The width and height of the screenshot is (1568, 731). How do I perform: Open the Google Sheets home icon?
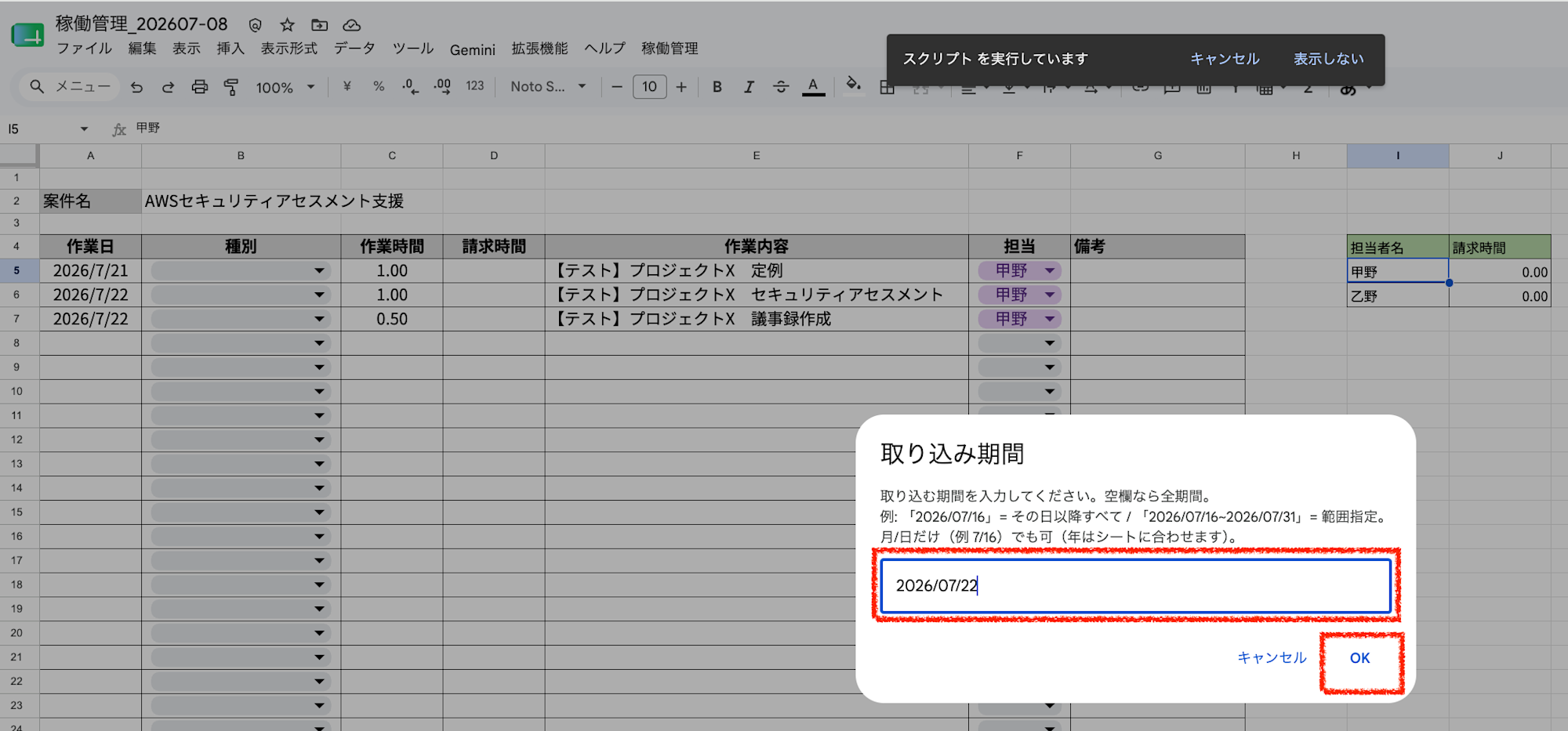tap(27, 35)
